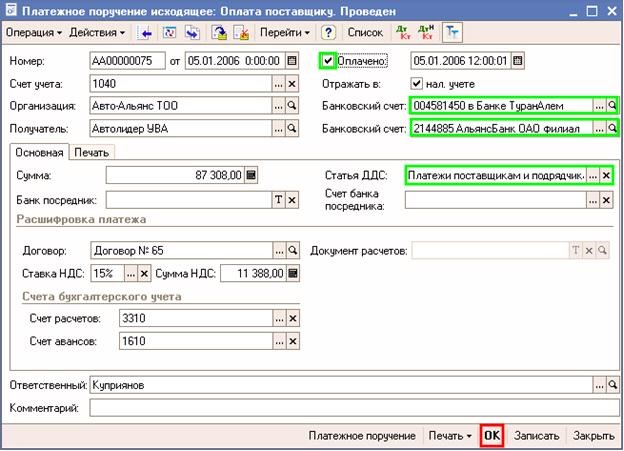
Task: Open selection list for Получатель field
Action: (x=278, y=129)
